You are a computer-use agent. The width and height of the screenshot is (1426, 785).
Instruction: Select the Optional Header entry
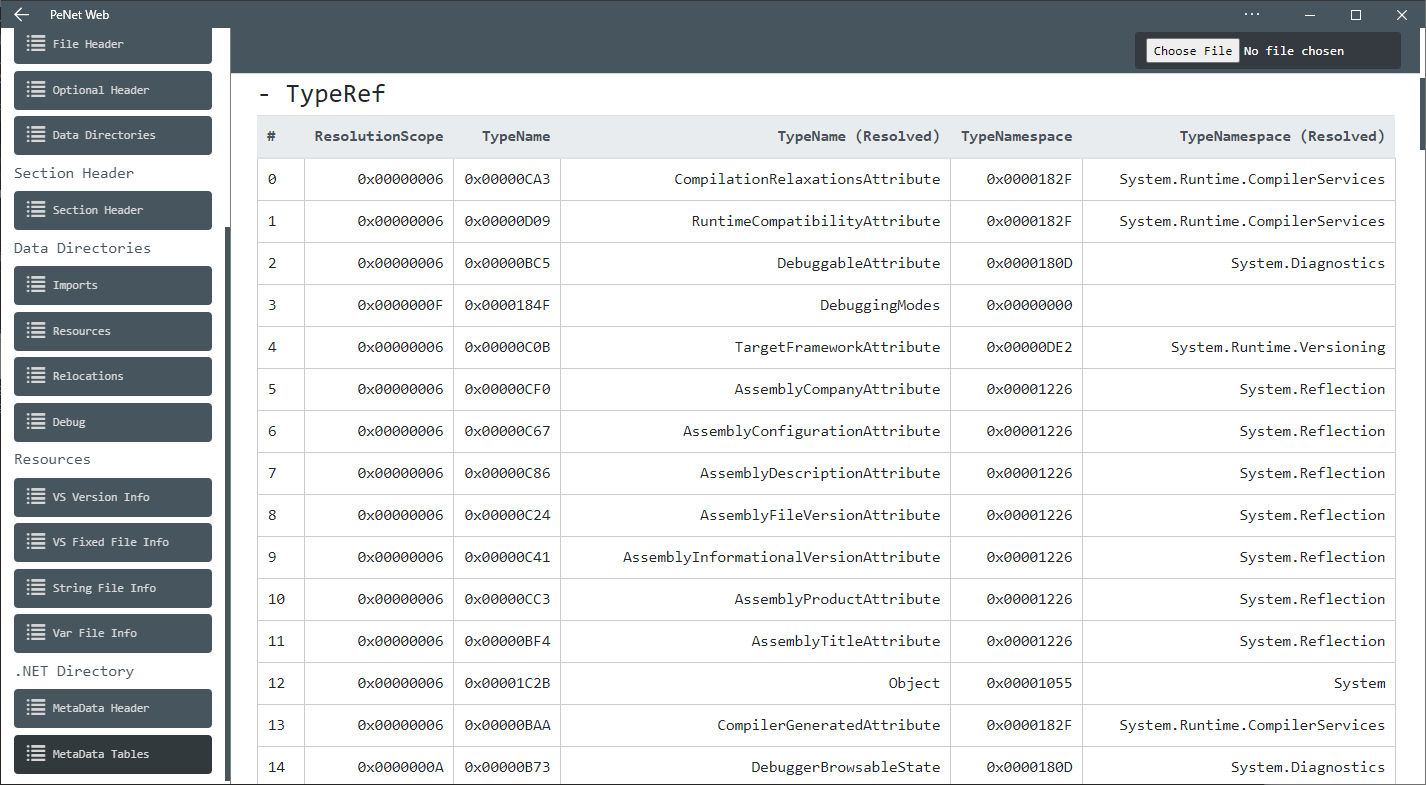click(112, 90)
